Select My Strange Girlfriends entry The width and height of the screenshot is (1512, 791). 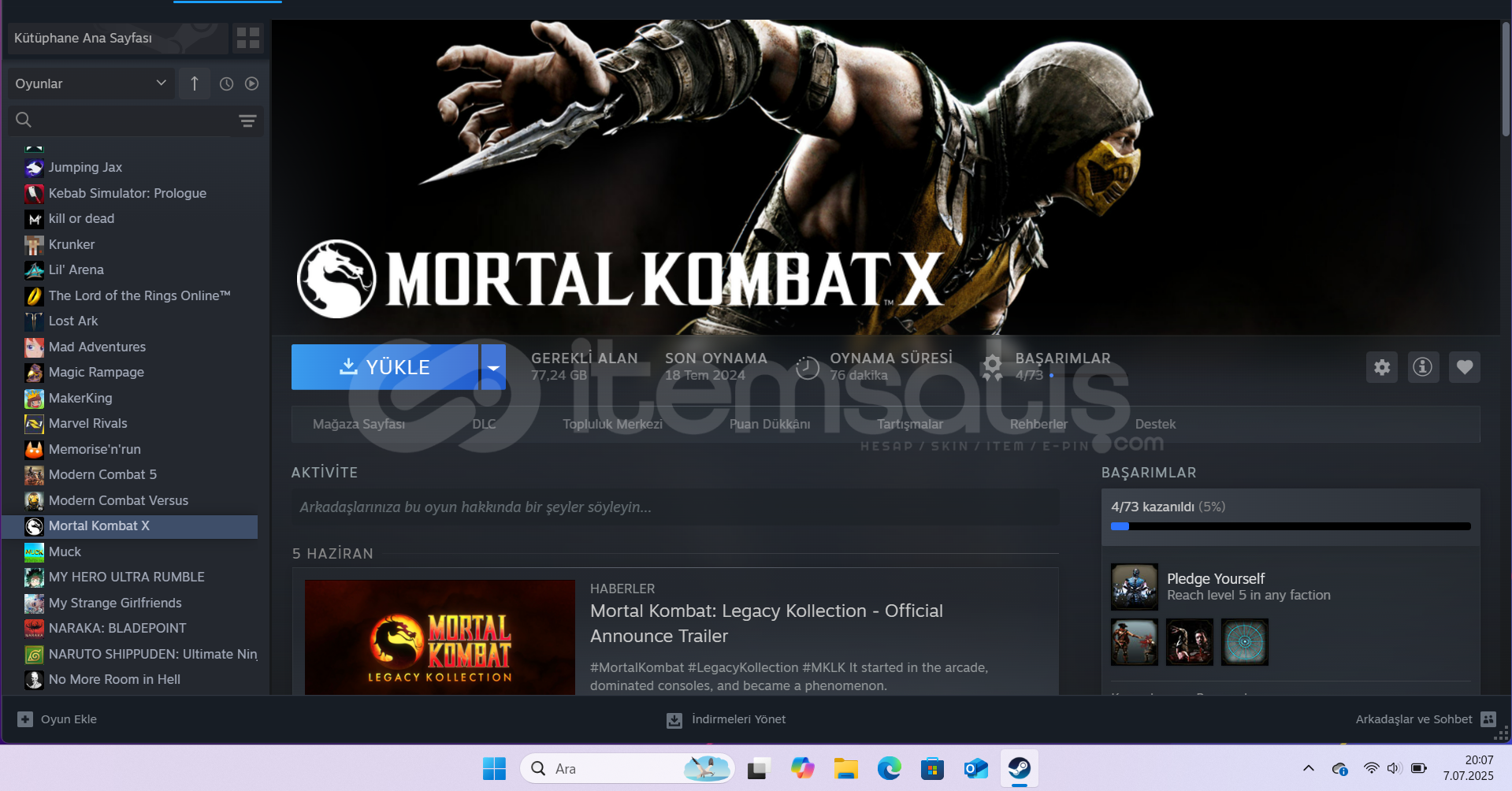pos(115,603)
